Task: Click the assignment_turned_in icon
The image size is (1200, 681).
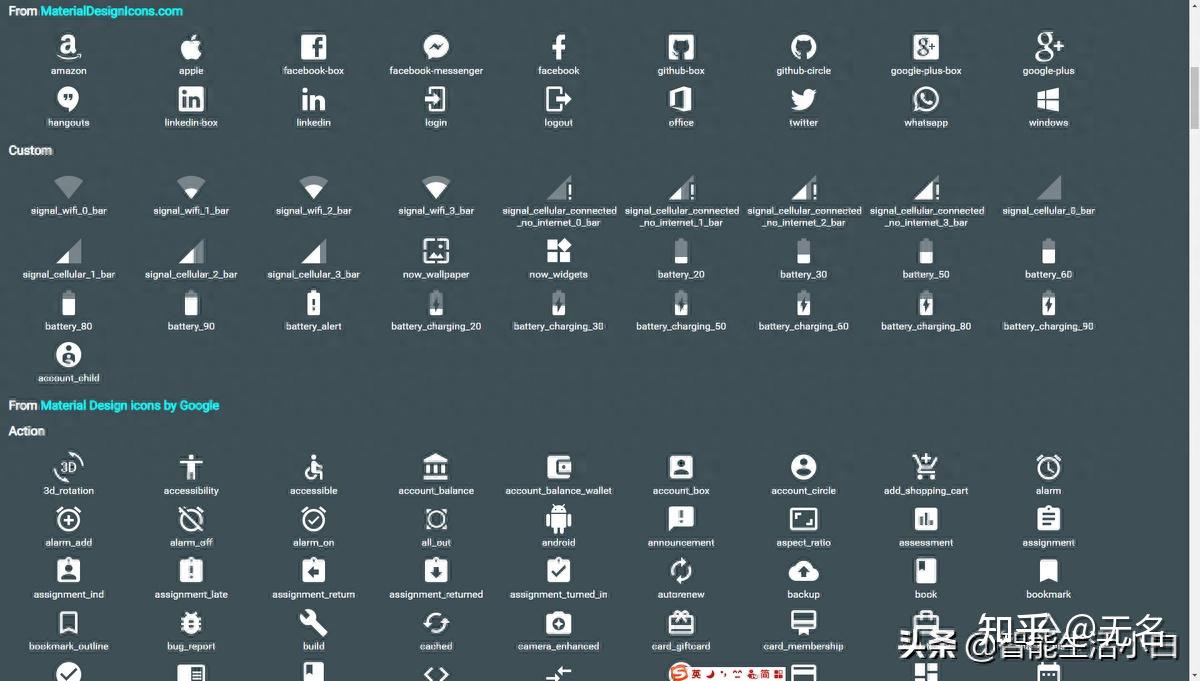Action: pos(559,570)
